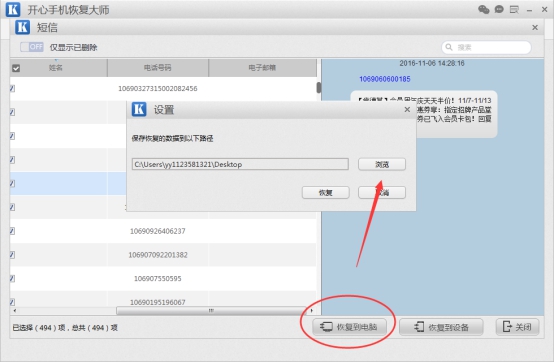Select the number 10690327315002082456
The image size is (554, 362).
coord(158,89)
